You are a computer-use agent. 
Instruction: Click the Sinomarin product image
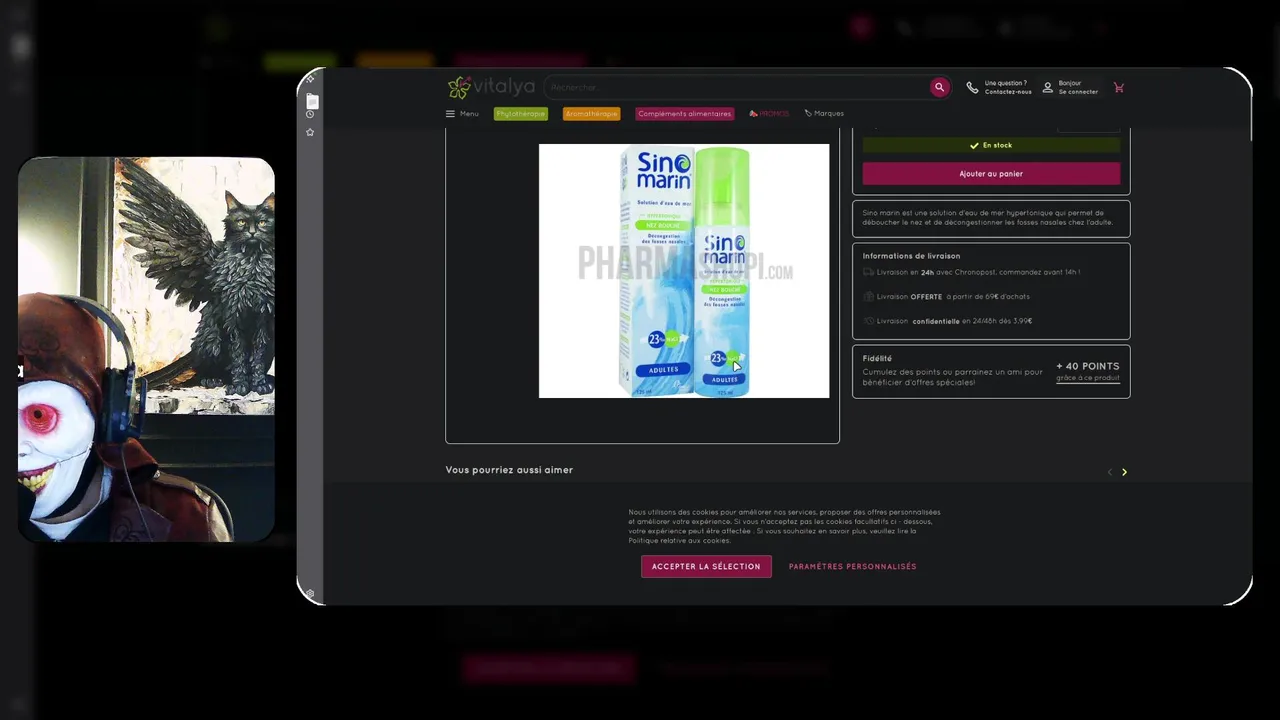684,271
